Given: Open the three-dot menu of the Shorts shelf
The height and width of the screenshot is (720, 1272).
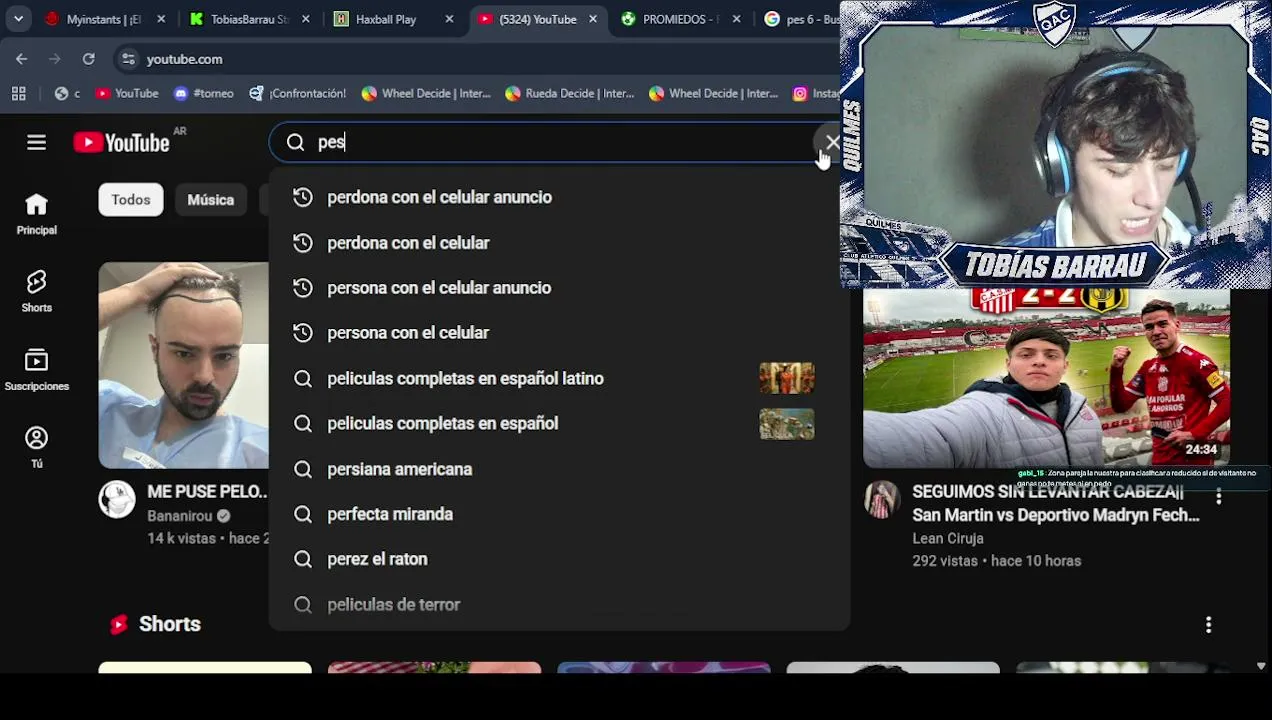Looking at the screenshot, I should click(x=1208, y=625).
